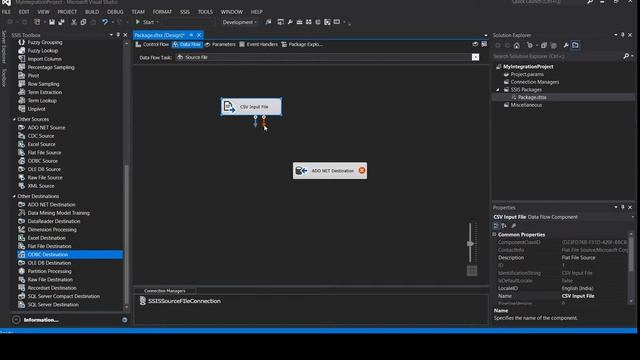The width and height of the screenshot is (640, 360).
Task: Select the Connection Managers folder in Solution Explorer
Action: [x=535, y=82]
